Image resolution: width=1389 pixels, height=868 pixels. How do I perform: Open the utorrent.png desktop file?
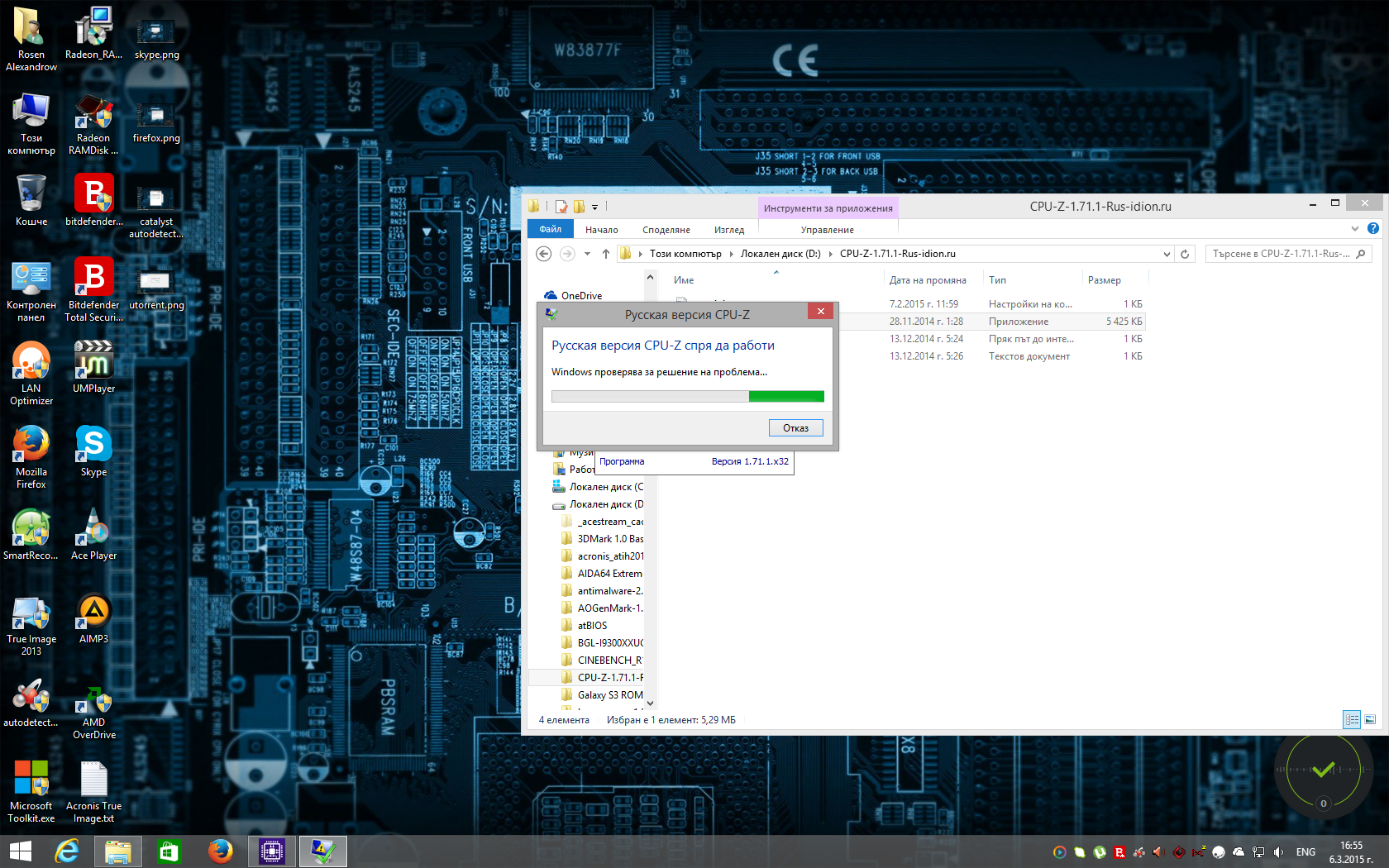(156, 289)
